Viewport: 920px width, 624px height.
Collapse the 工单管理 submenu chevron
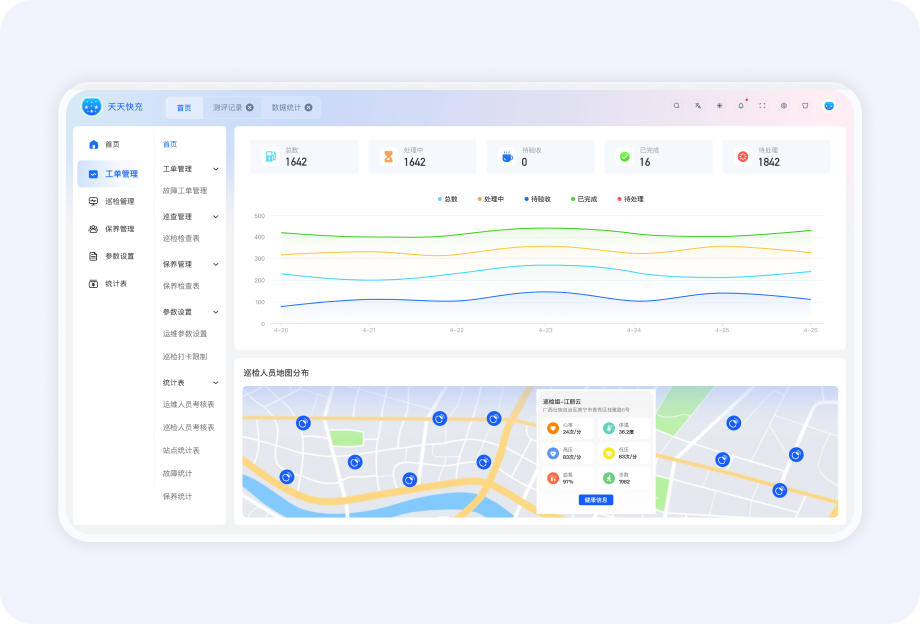[x=216, y=169]
